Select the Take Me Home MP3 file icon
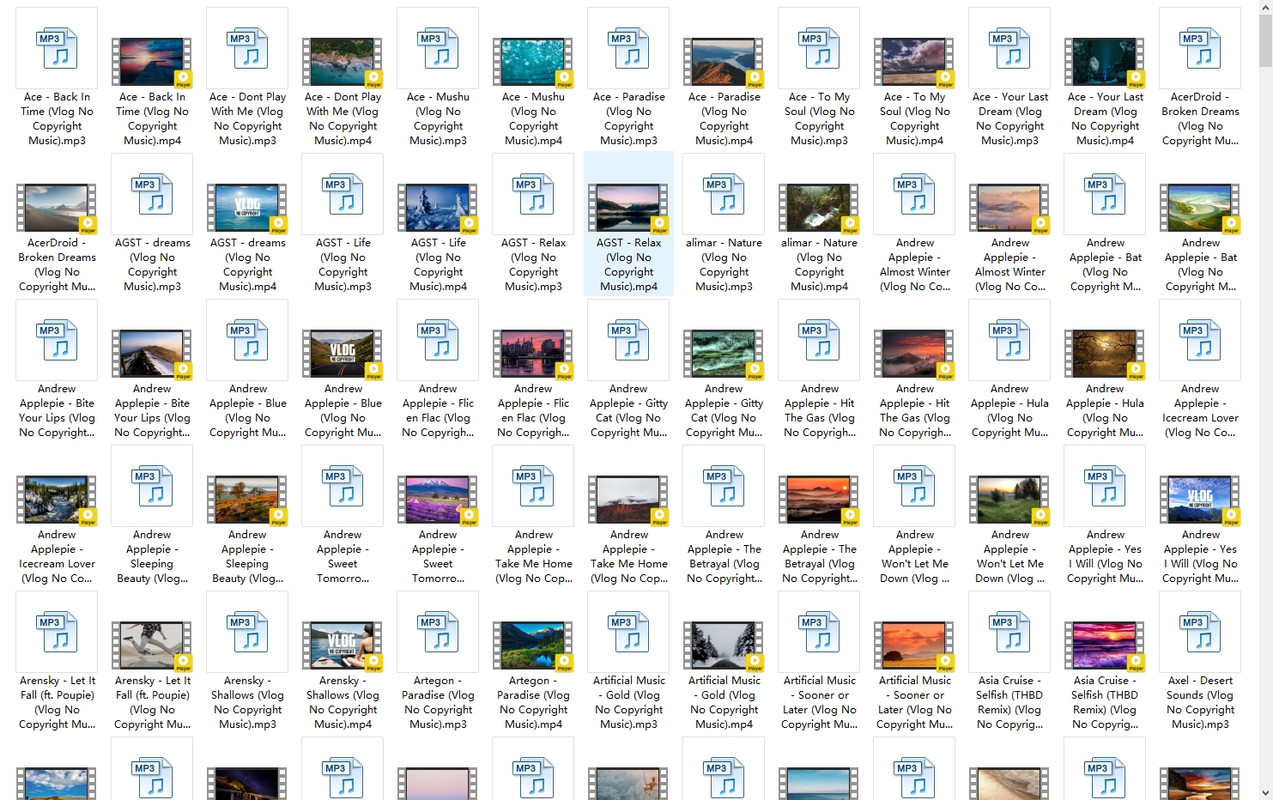Screen dimensions: 1273x800 534,486
